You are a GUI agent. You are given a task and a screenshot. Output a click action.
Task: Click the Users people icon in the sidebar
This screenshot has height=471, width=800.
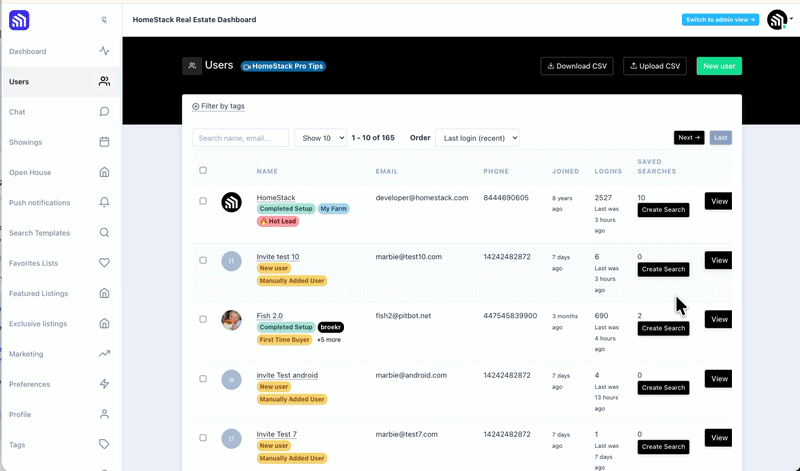[x=104, y=81]
